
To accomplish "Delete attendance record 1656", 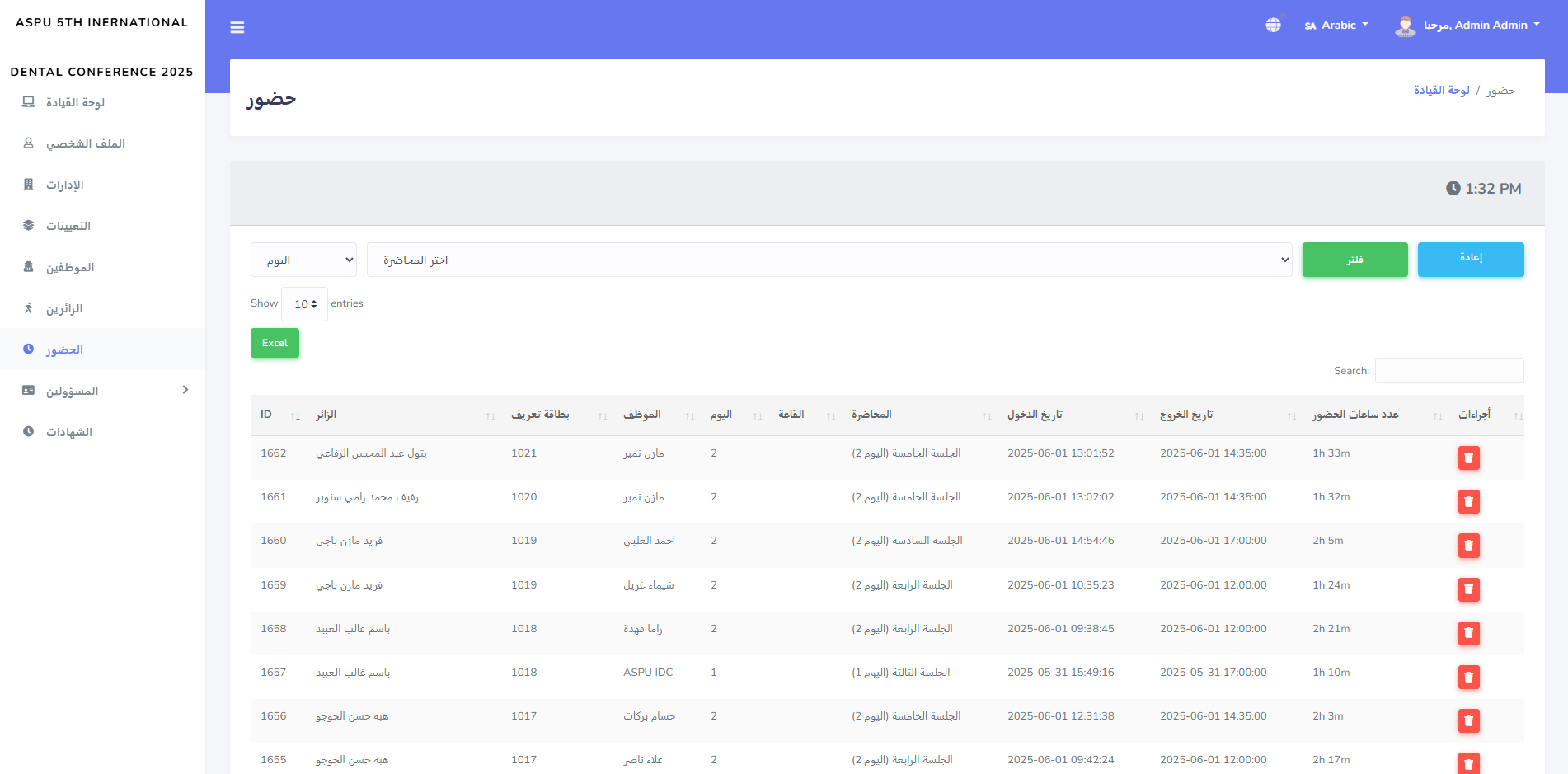I will [1468, 721].
